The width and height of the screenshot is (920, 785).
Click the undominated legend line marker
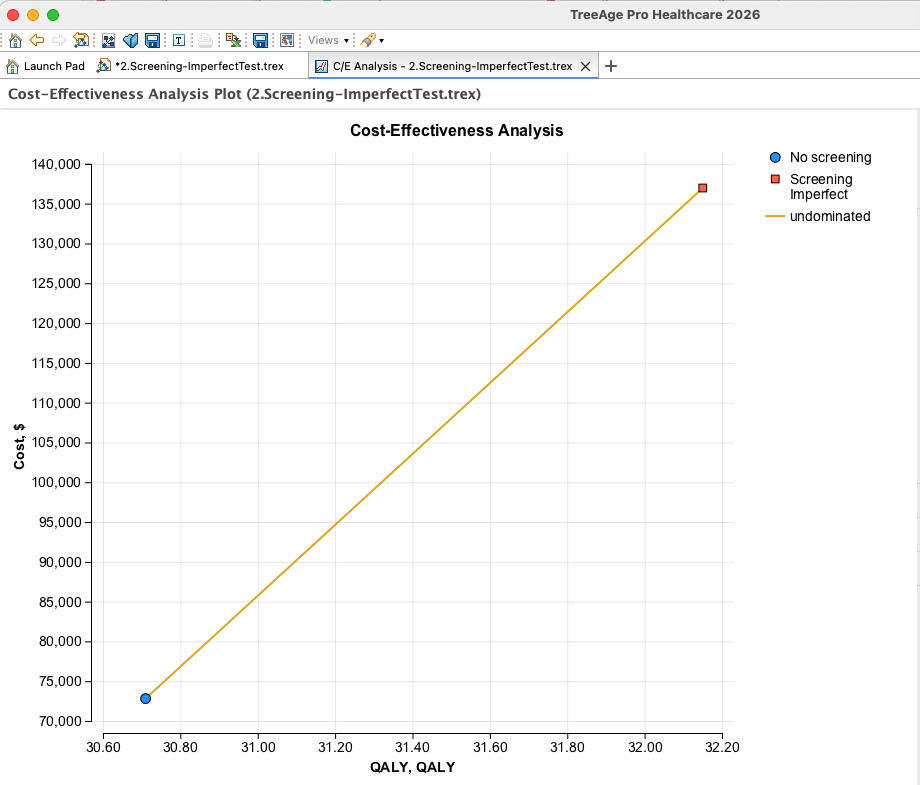775,216
